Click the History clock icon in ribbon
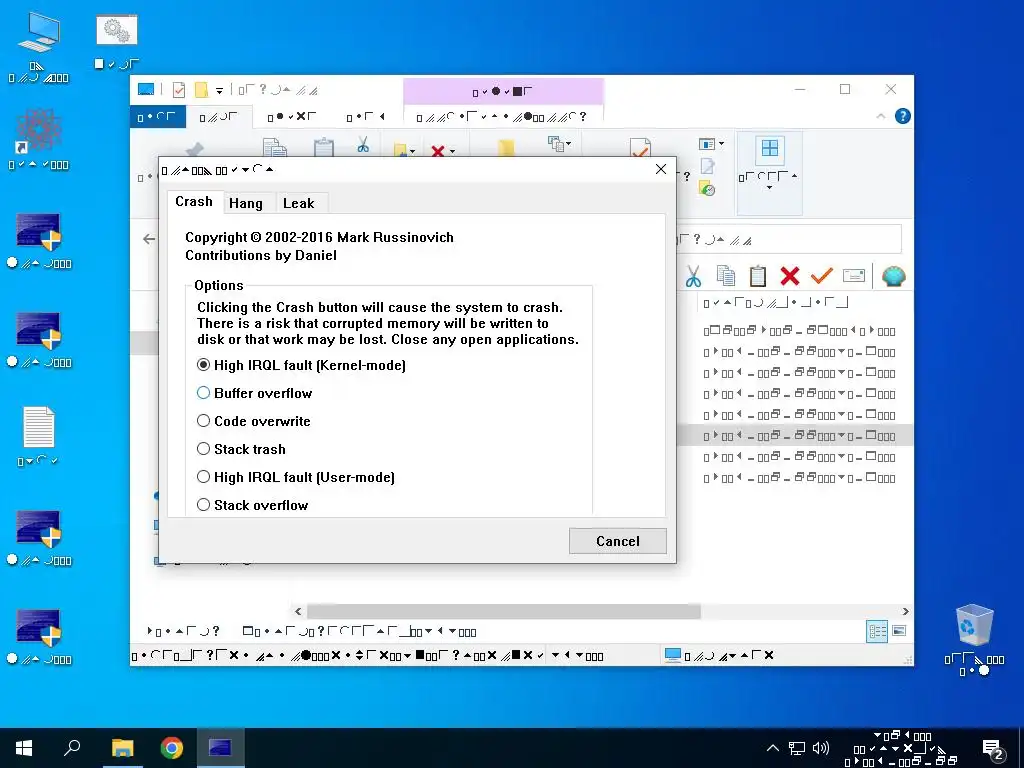 pyautogui.click(x=707, y=189)
